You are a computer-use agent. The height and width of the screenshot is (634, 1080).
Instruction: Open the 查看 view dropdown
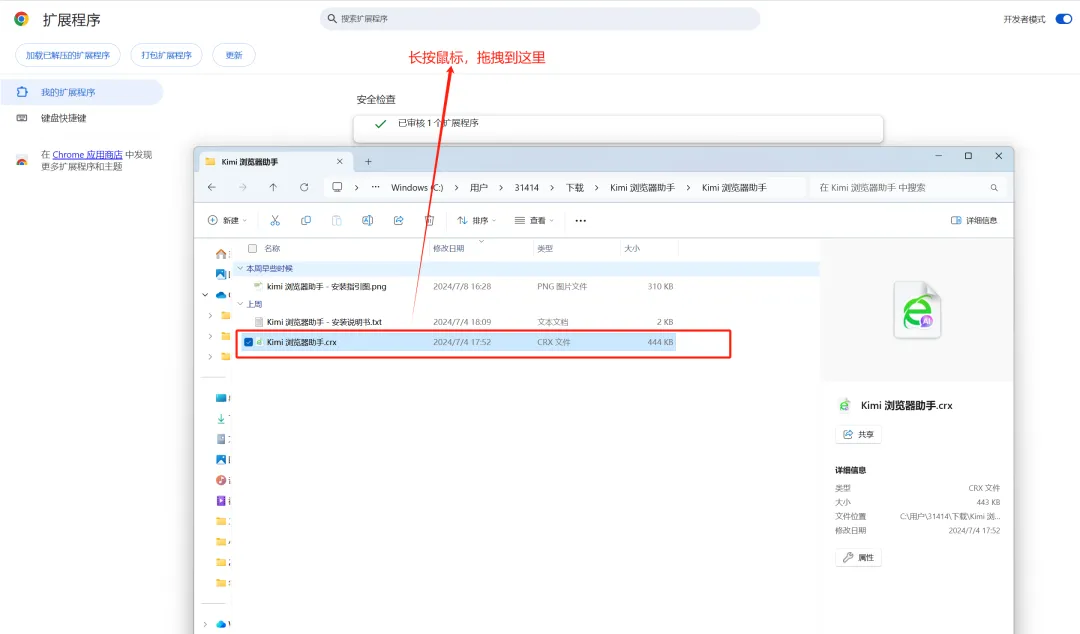[535, 220]
